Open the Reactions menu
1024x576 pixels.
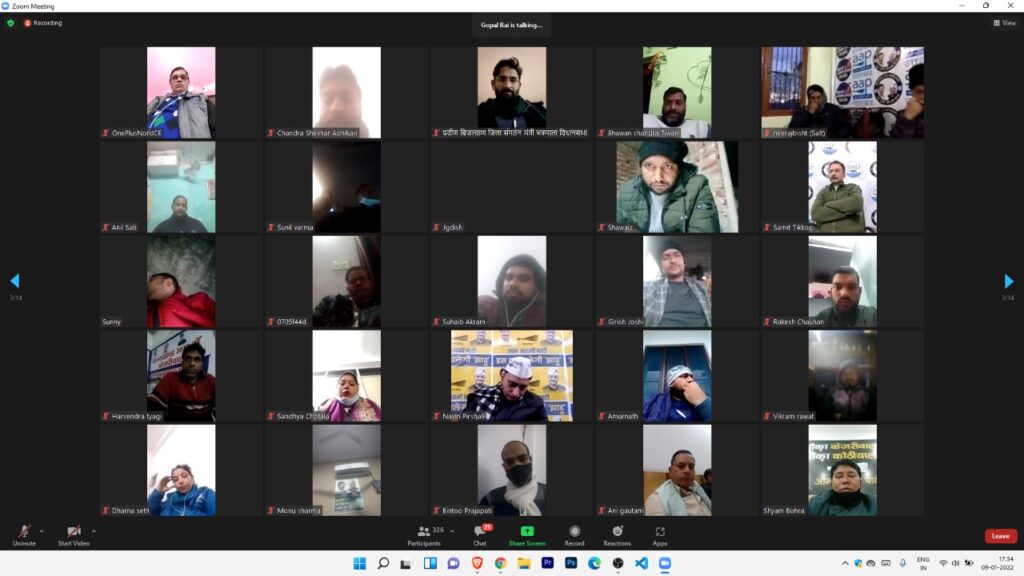[x=617, y=534]
